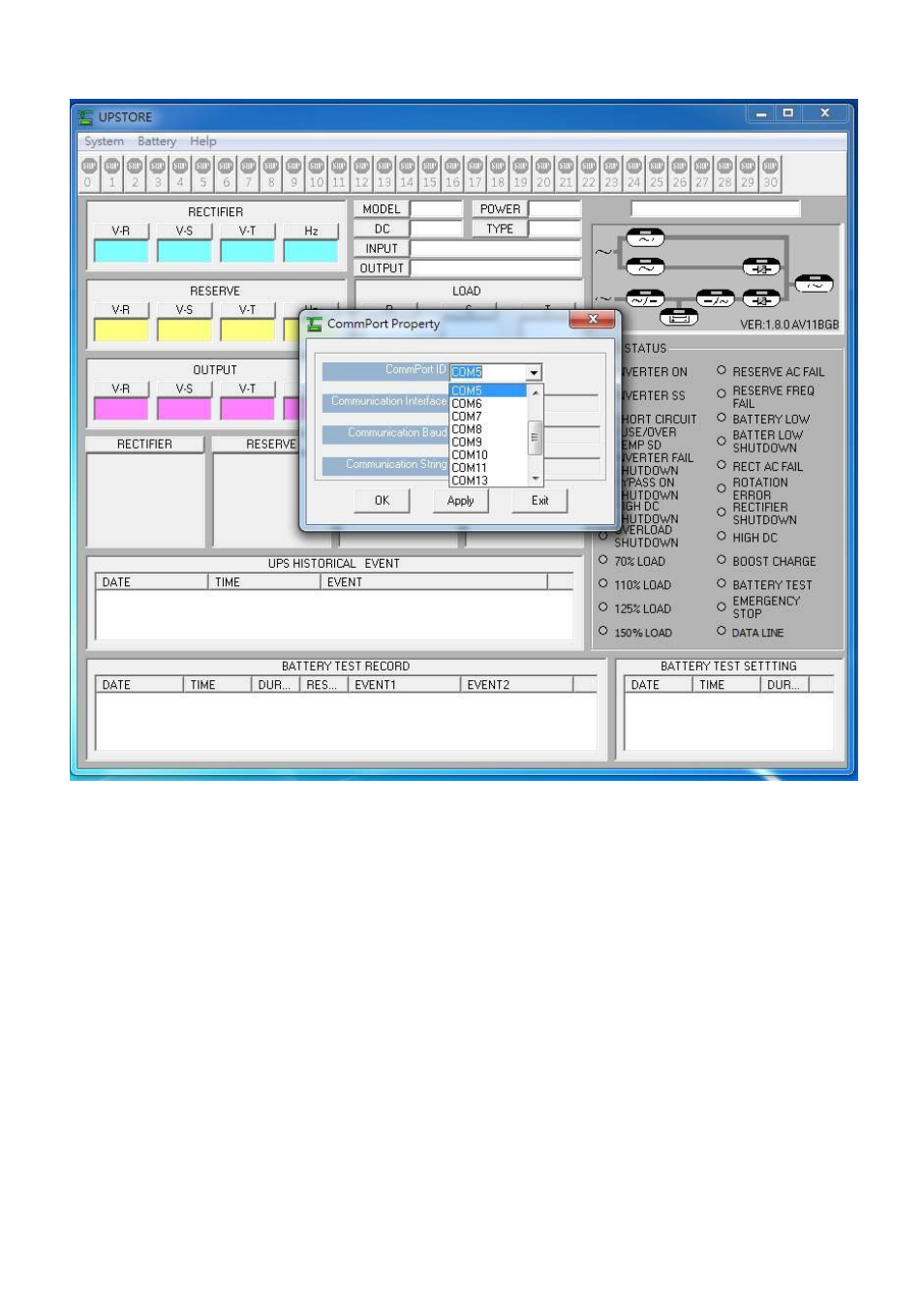The width and height of the screenshot is (924, 1307).
Task: Click the battery symbol in the UPS diagram
Action: tap(678, 317)
